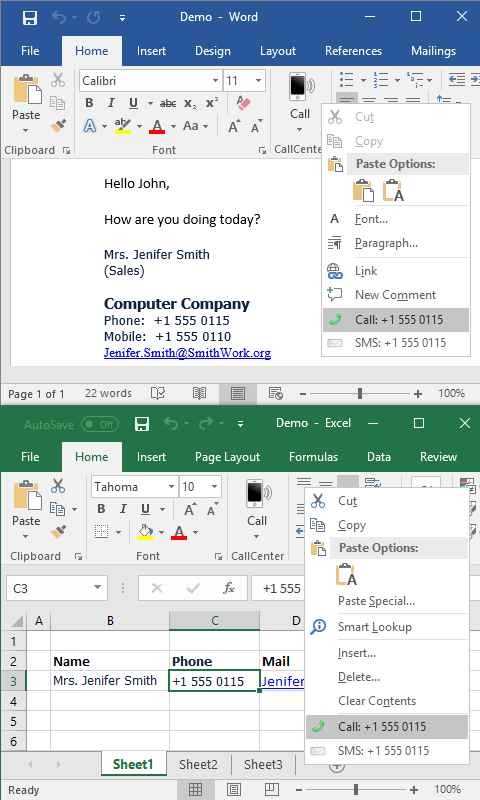480x800 pixels.
Task: Click Excel select all corner triangle
Action: [x=17, y=621]
